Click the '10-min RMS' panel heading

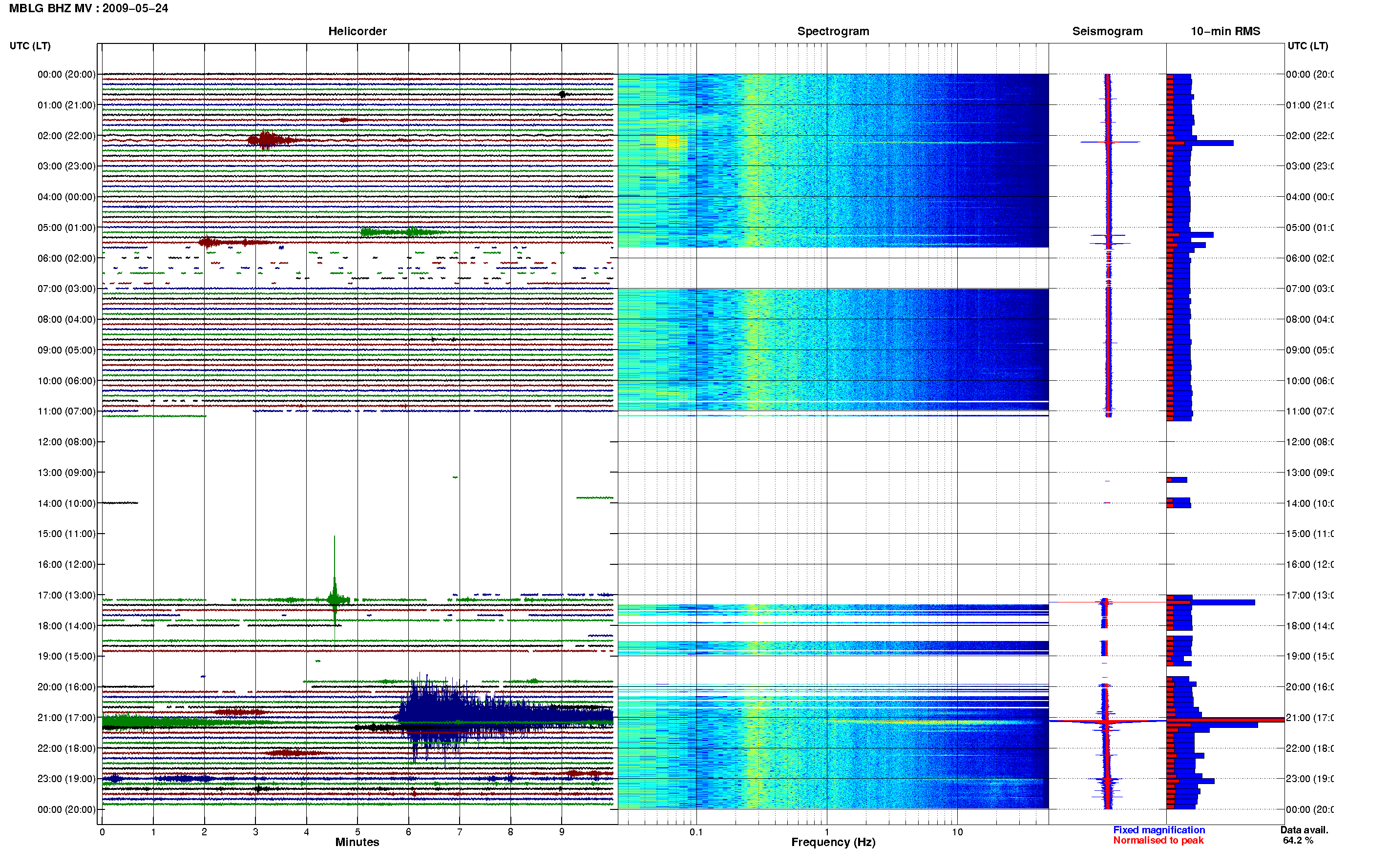tap(1225, 32)
